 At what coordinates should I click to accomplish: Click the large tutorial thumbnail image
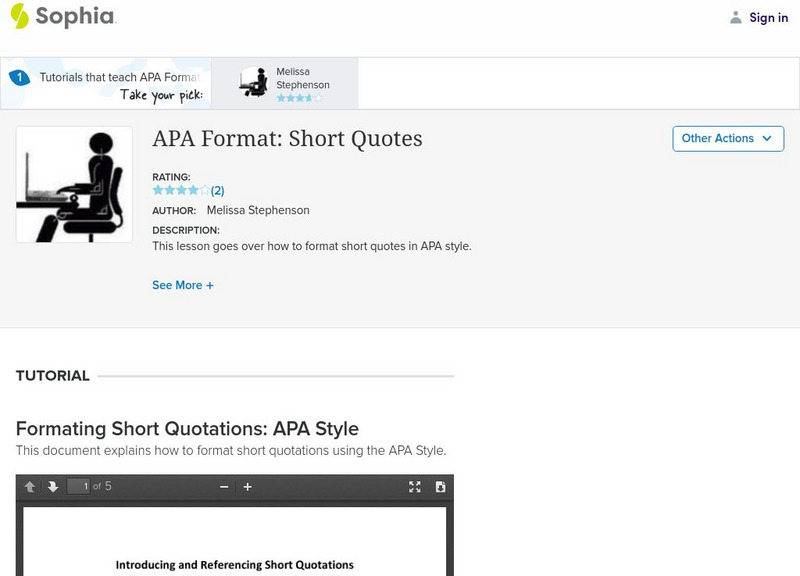74,184
